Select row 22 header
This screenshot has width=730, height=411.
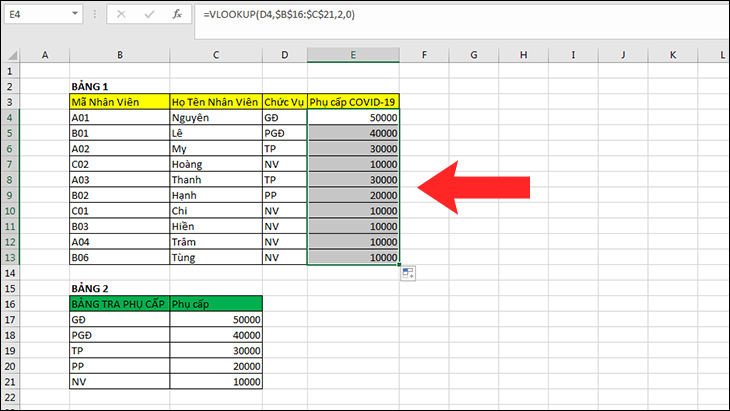tap(10, 398)
